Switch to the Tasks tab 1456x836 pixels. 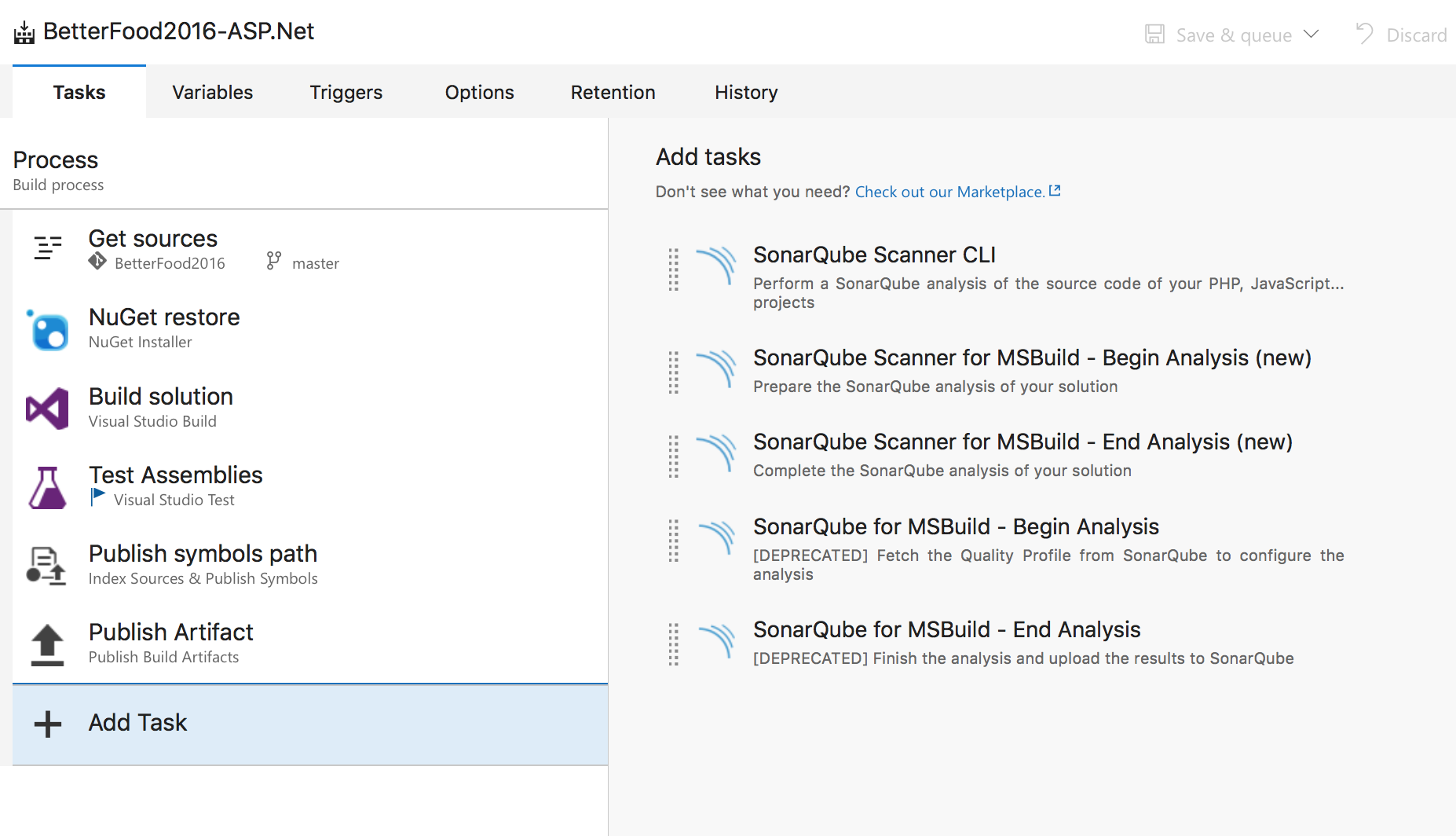point(79,92)
